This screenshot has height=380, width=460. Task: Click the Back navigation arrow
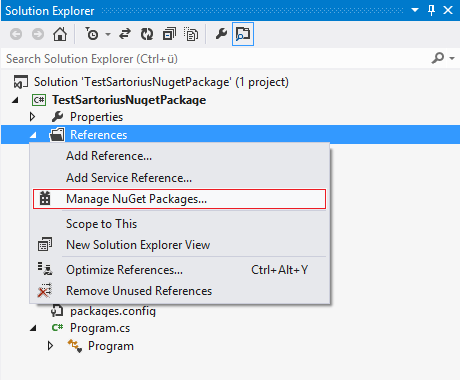pos(16,34)
